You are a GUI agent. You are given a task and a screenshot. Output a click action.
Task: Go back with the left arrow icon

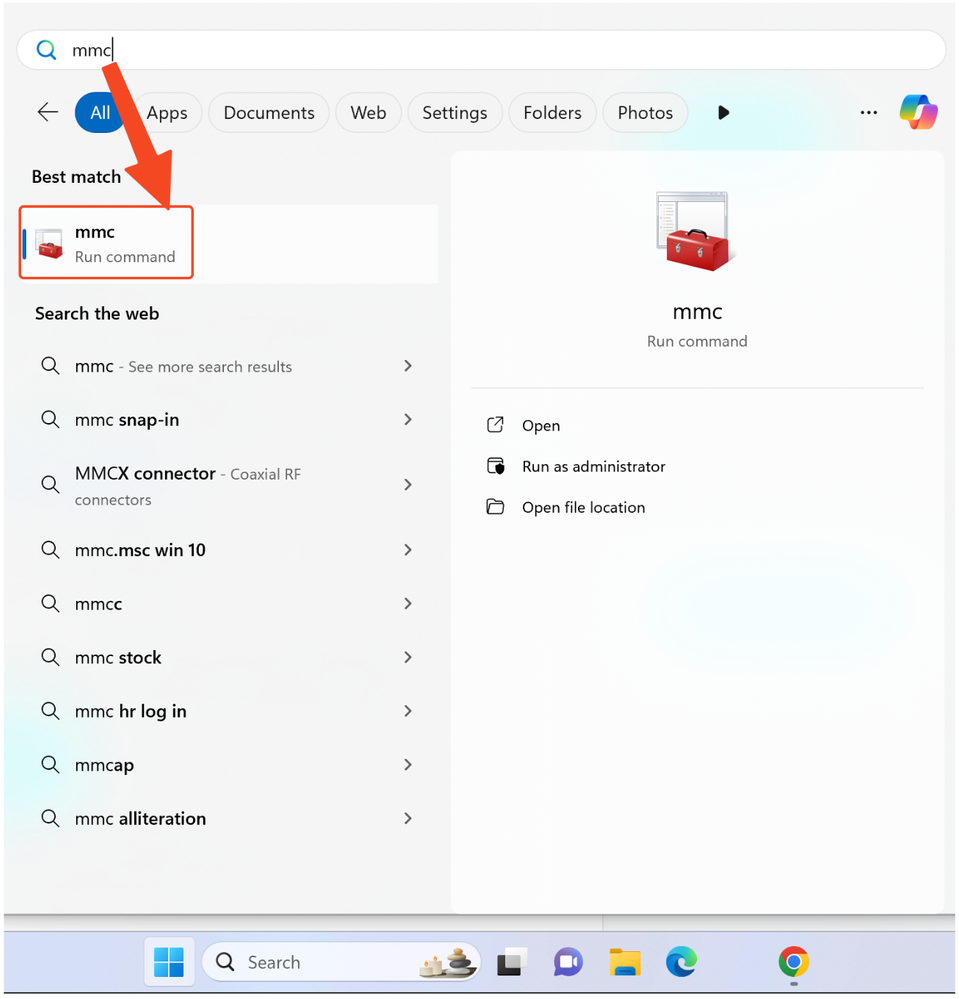coord(48,113)
